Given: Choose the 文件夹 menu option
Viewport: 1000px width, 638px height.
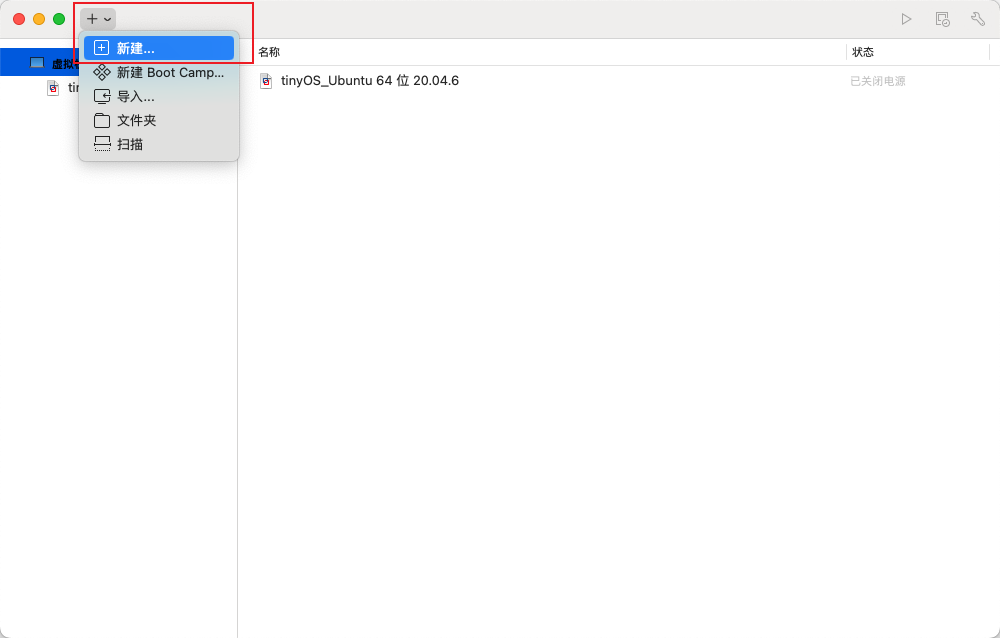Looking at the screenshot, I should 159,120.
